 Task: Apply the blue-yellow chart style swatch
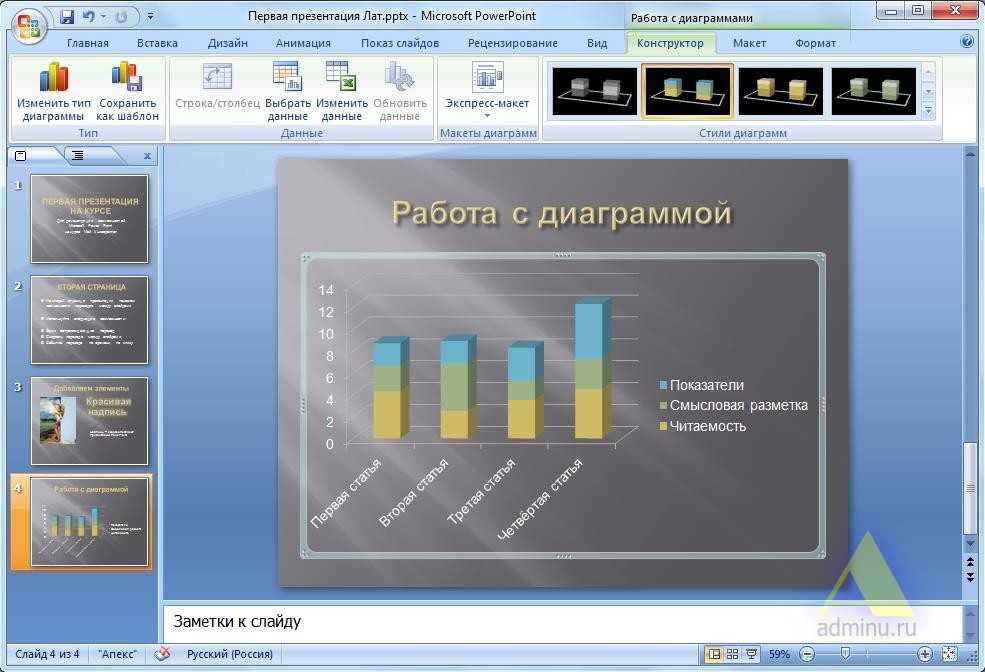pyautogui.click(x=687, y=91)
